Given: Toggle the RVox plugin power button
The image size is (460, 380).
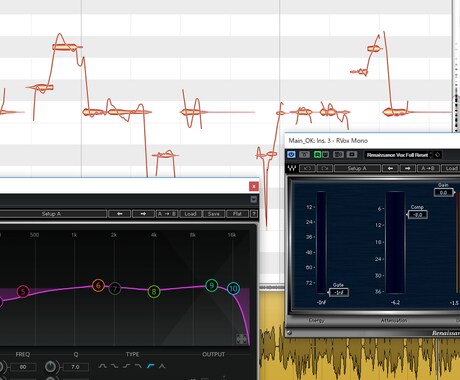Looking at the screenshot, I should coord(291,155).
